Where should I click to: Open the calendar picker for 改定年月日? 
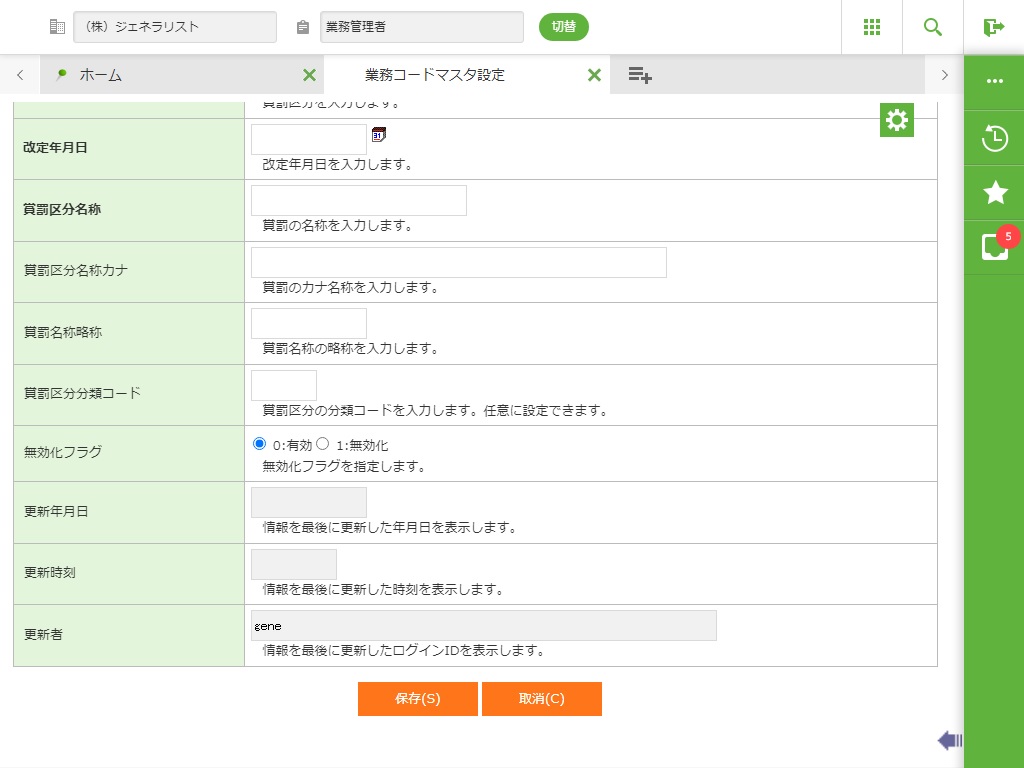[x=379, y=135]
